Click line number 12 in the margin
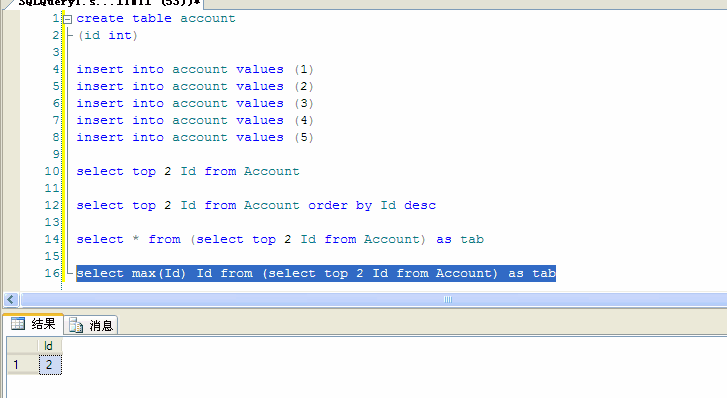 tap(52, 205)
